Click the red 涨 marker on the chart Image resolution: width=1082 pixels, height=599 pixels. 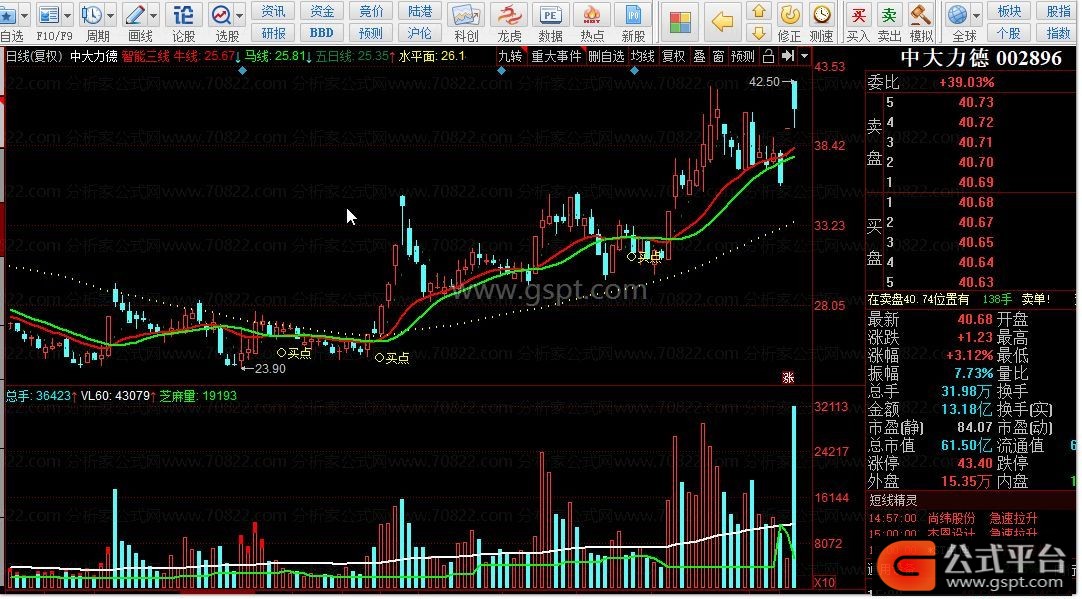click(788, 377)
